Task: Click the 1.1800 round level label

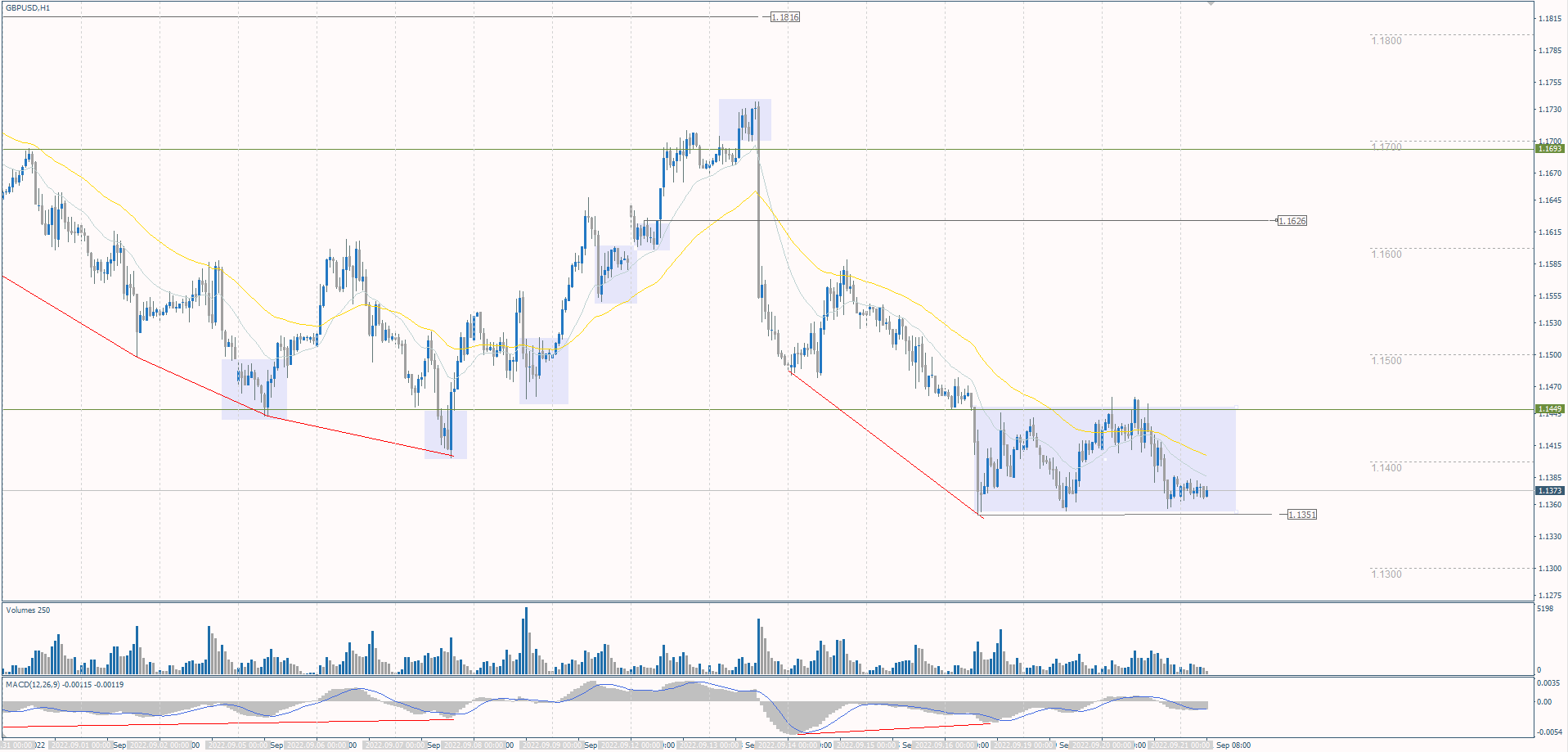Action: pos(1386,41)
